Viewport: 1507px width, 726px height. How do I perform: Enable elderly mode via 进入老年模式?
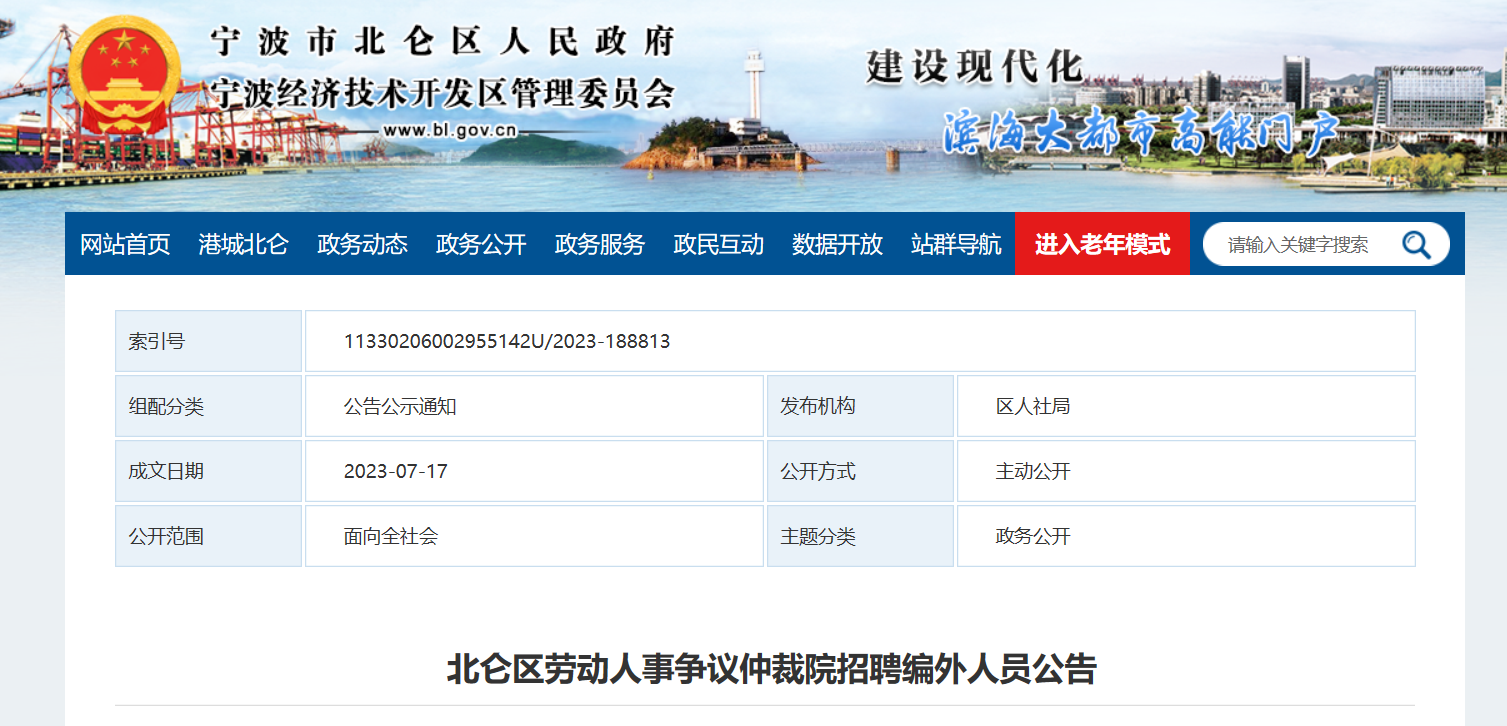coord(1102,244)
